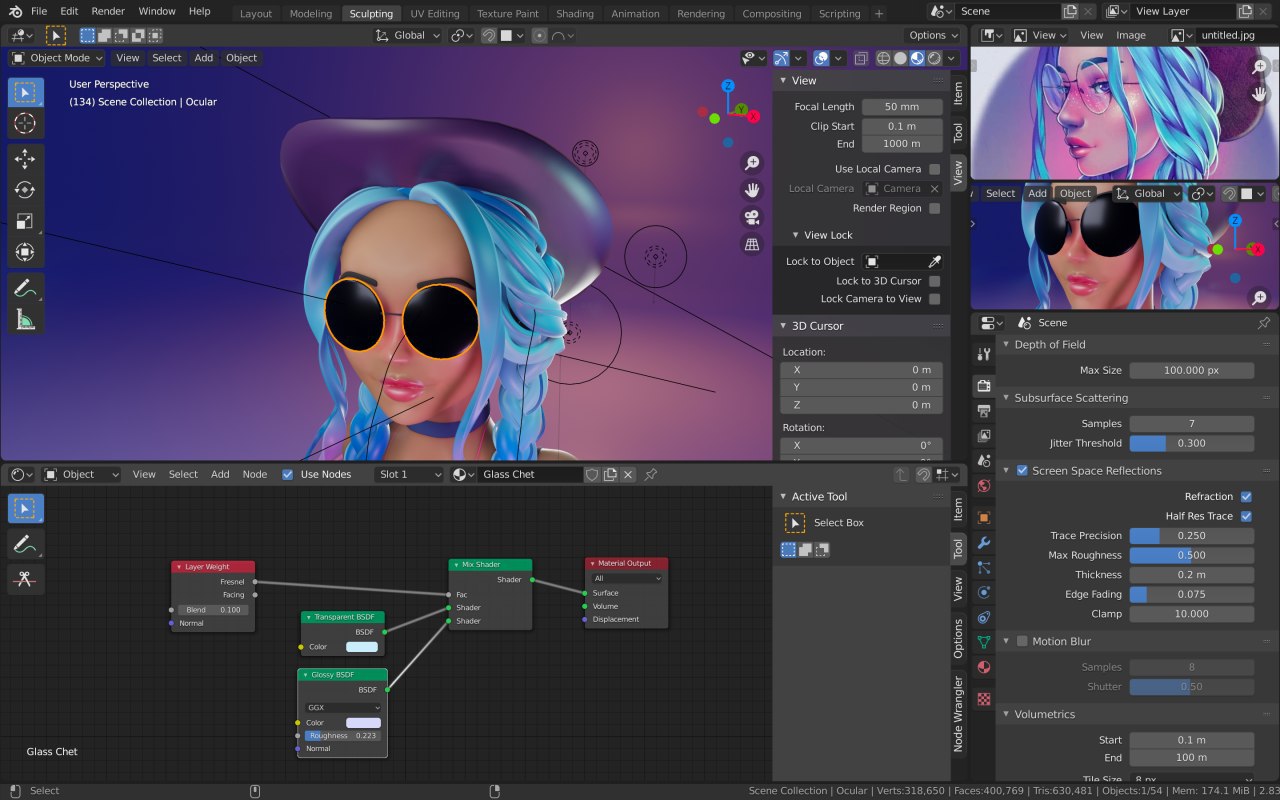Click the zoom magnifier icon in 3D viewport
This screenshot has width=1280, height=800.
coord(752,163)
